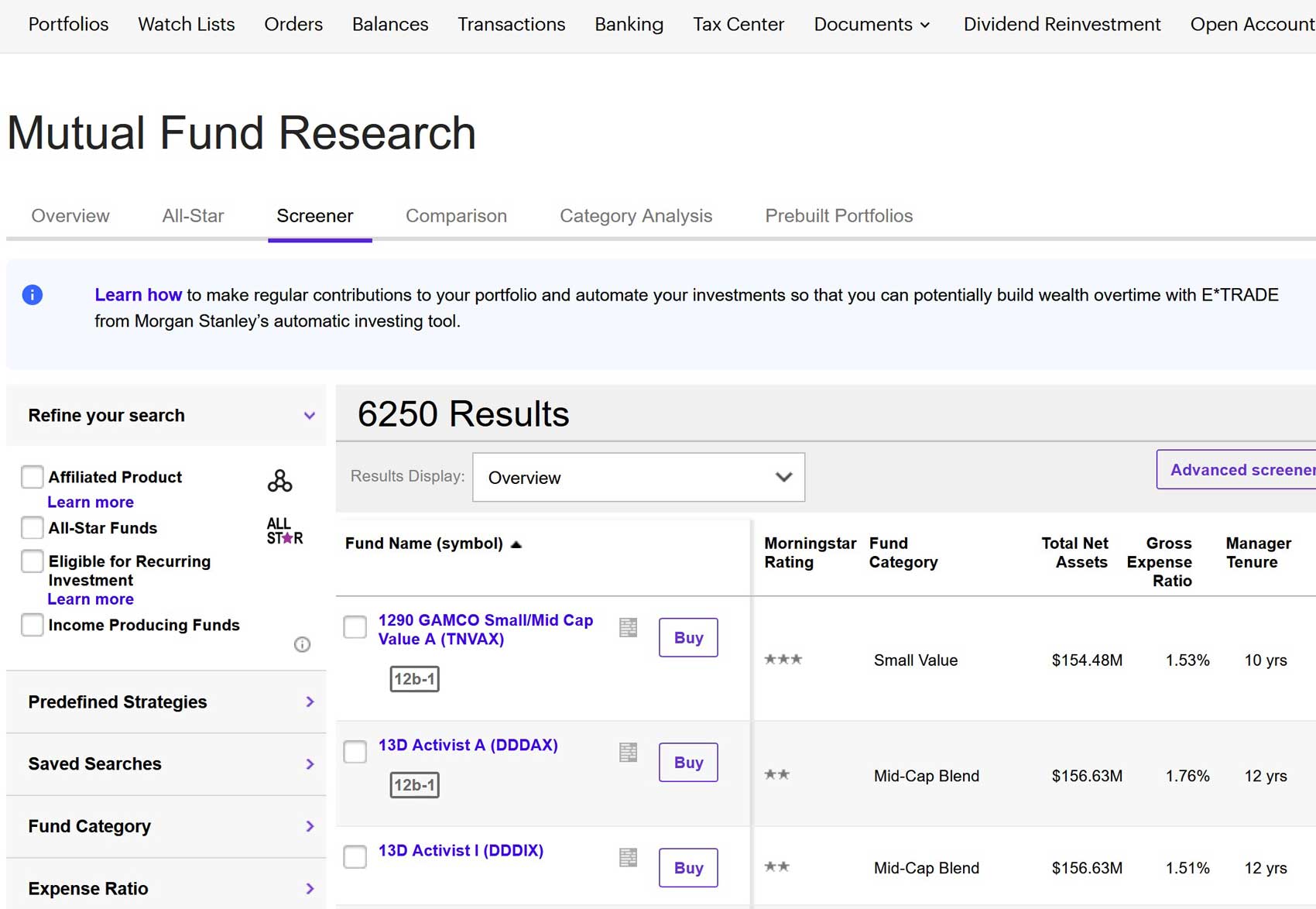Viewport: 1316px width, 909px height.
Task: Switch to the Overview tab
Action: [x=70, y=216]
